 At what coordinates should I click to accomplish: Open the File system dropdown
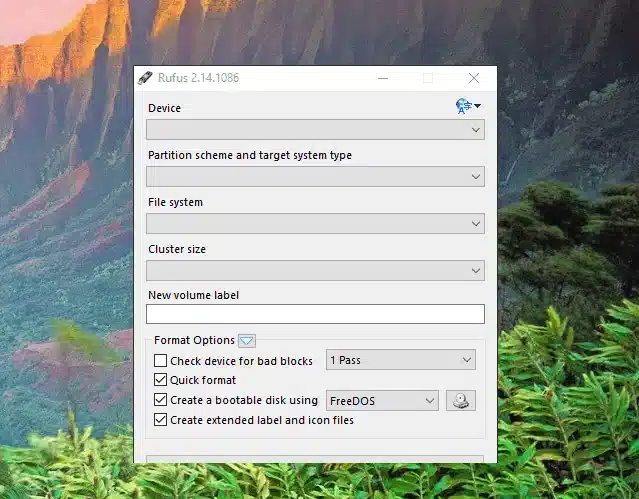315,223
